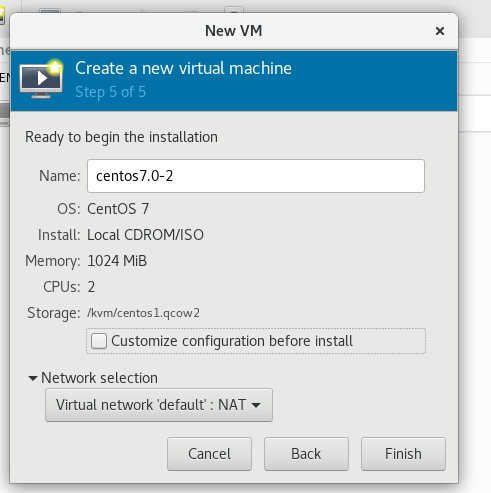
Task: Click the 'Create a new virtual machine' heading
Action: tap(183, 68)
